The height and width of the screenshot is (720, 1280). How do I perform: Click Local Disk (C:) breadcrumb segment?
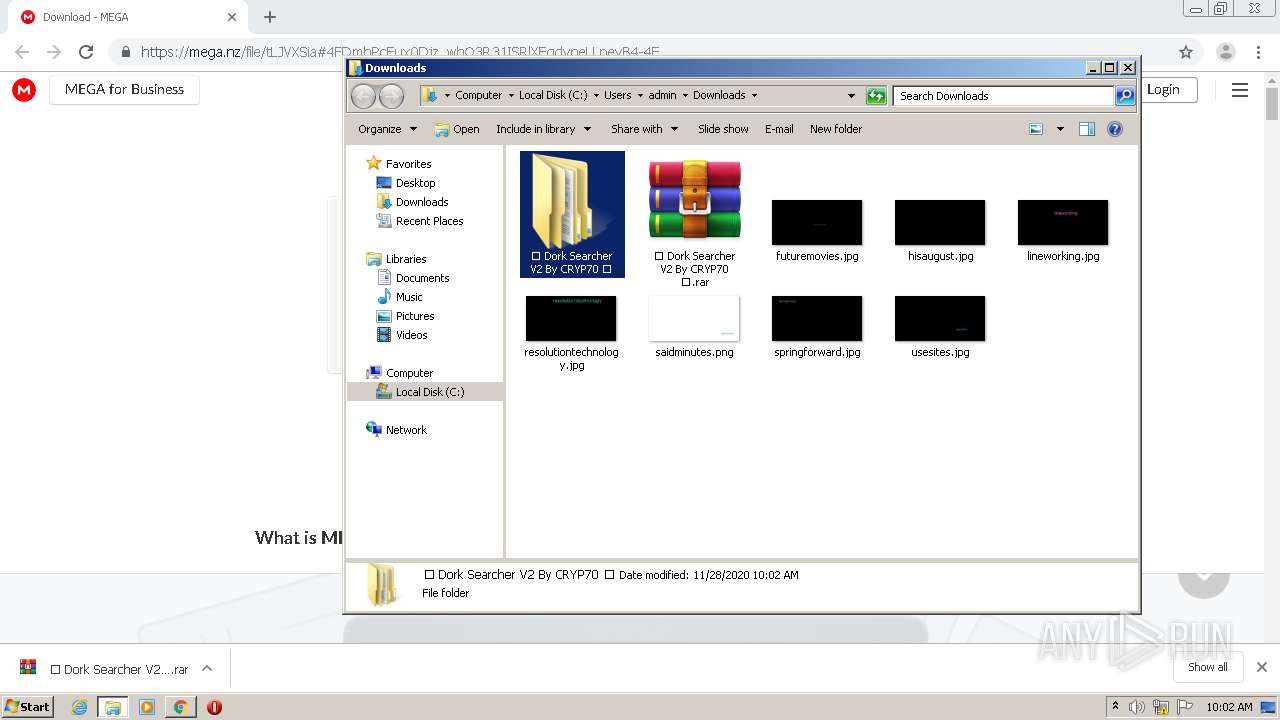[553, 96]
